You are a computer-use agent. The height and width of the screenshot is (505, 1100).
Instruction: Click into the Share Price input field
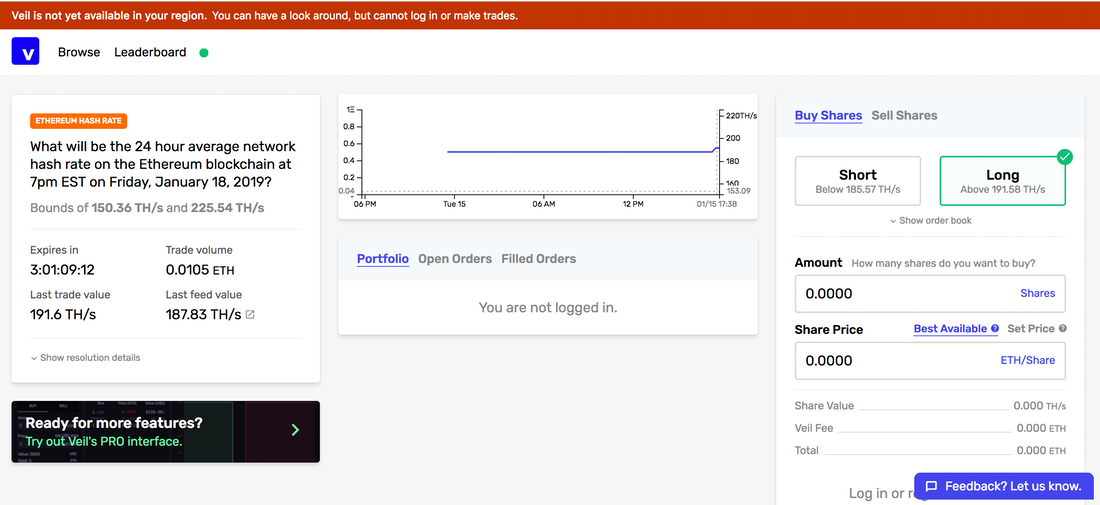coord(930,361)
